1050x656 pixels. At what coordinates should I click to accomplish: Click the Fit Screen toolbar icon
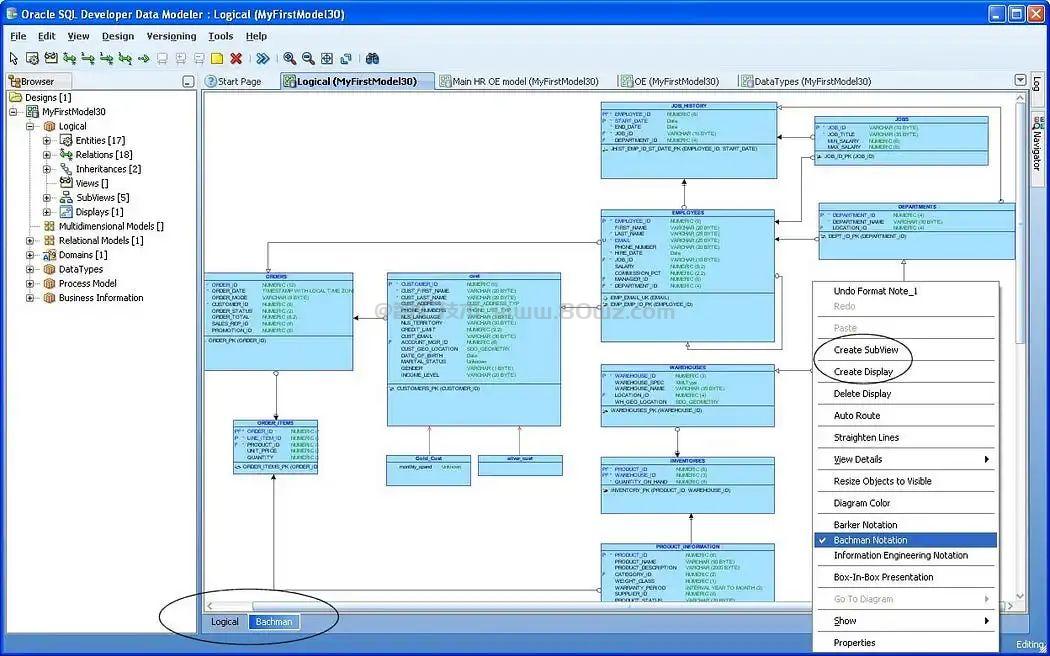(327, 59)
